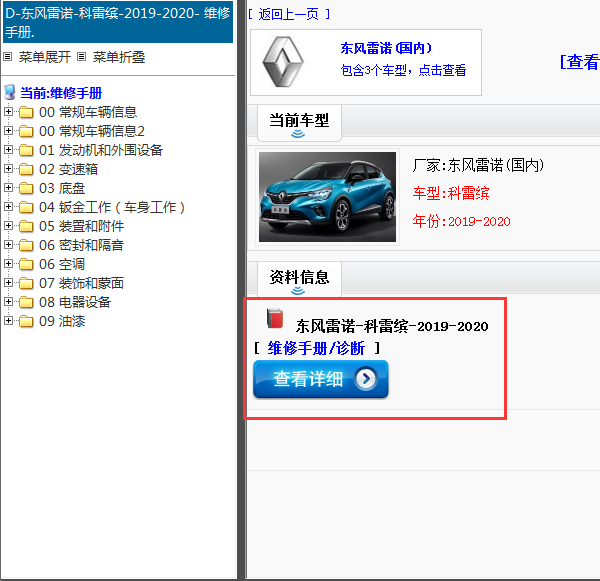Click the blue Captur car thumbnail
Screen dimensions: 600x581
328,197
